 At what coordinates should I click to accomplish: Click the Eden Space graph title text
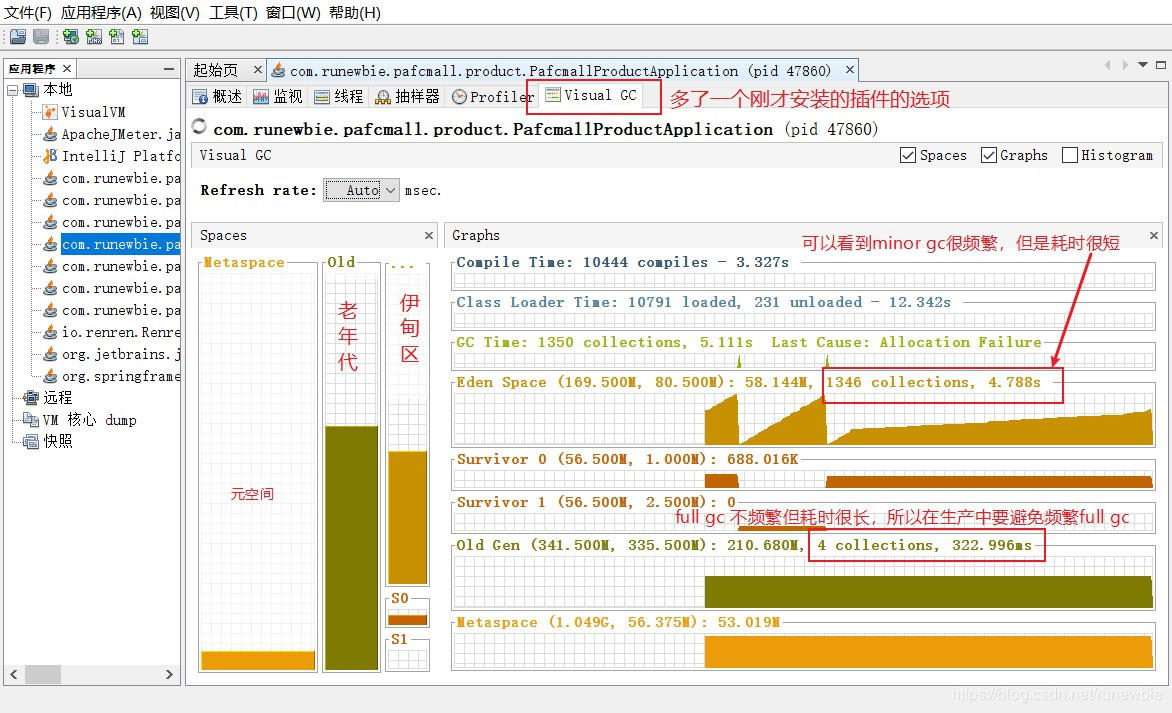click(x=749, y=382)
